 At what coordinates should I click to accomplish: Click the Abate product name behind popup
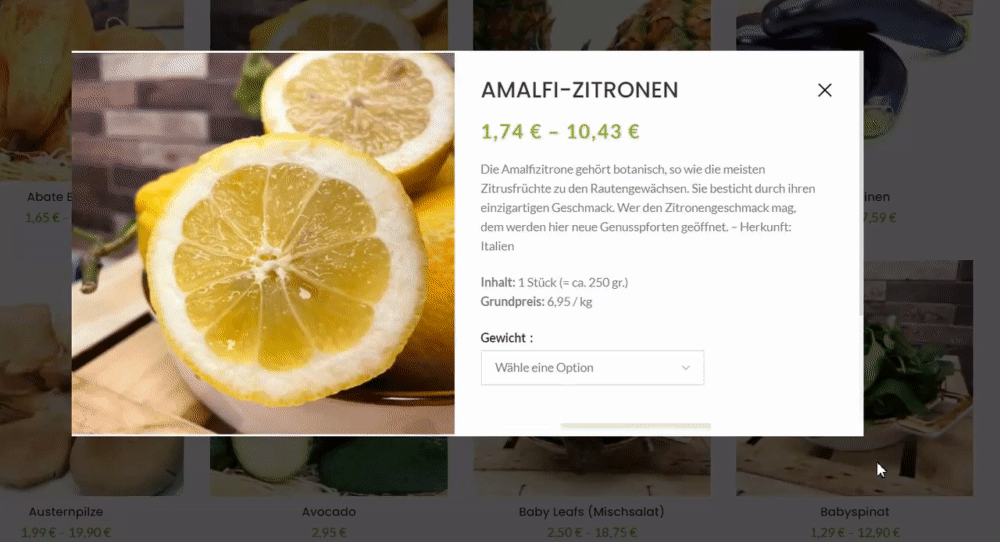click(x=48, y=197)
